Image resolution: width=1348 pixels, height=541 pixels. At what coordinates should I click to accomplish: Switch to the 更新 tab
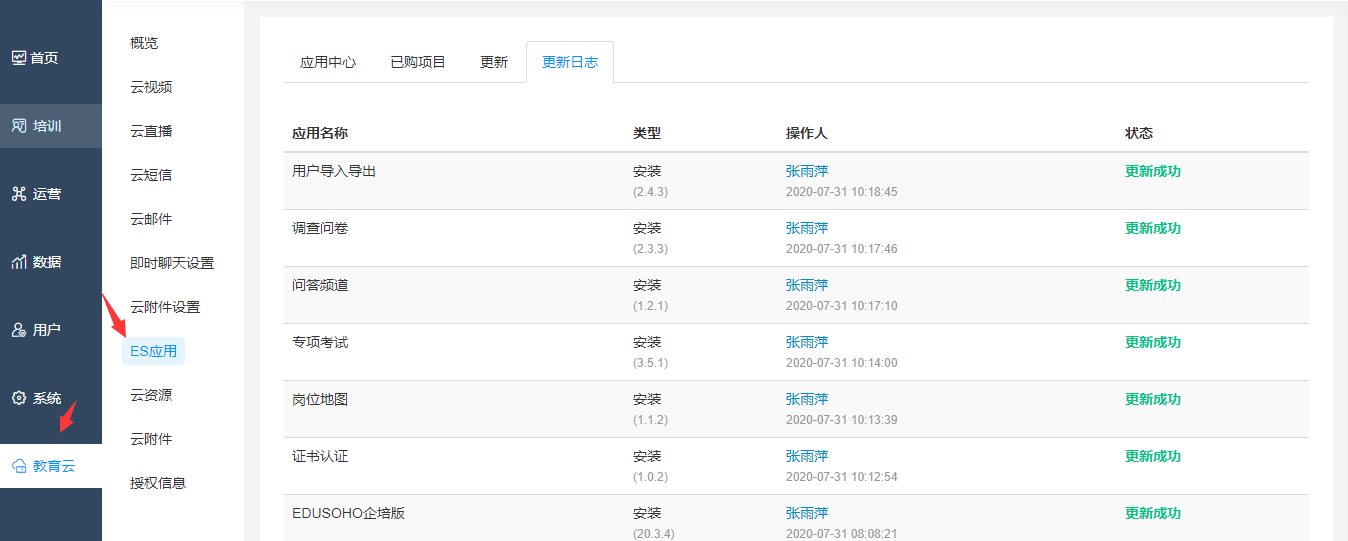pos(494,62)
